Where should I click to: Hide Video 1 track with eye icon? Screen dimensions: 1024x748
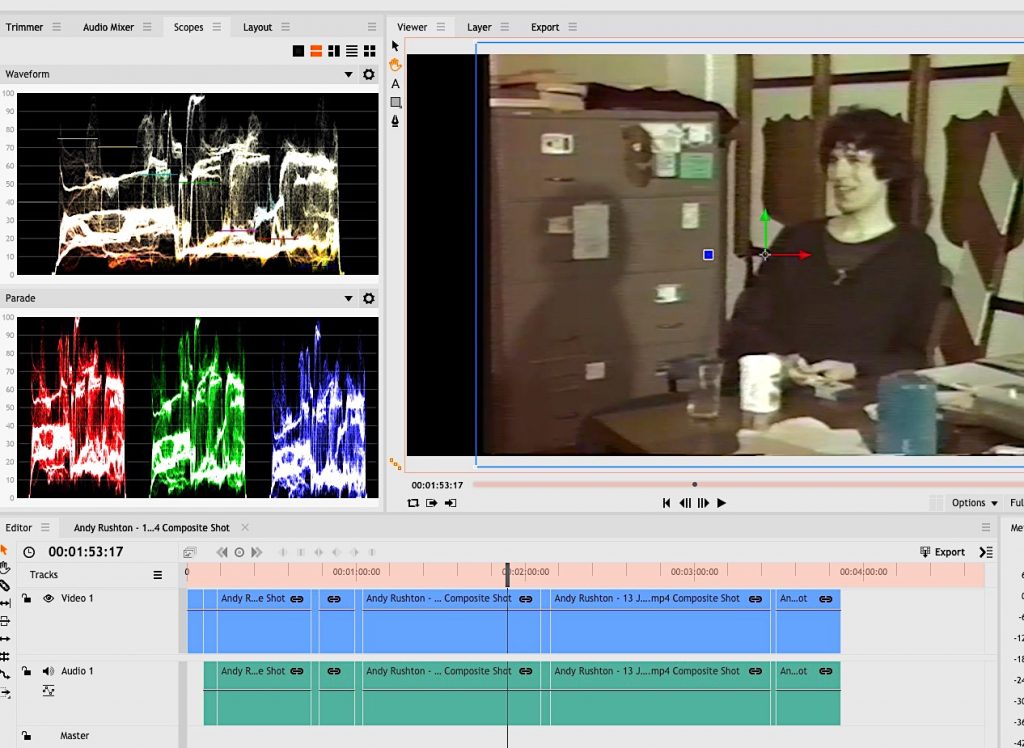click(47, 598)
